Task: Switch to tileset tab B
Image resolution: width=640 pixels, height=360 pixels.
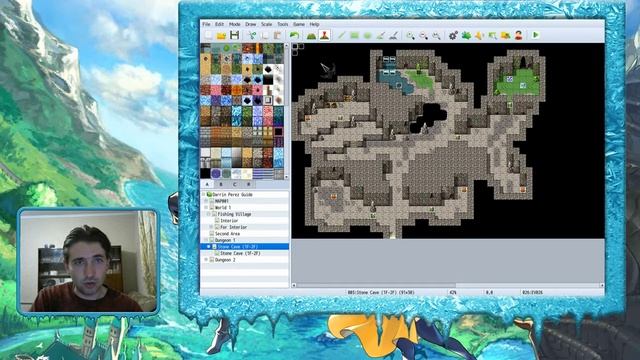Action: (x=221, y=184)
